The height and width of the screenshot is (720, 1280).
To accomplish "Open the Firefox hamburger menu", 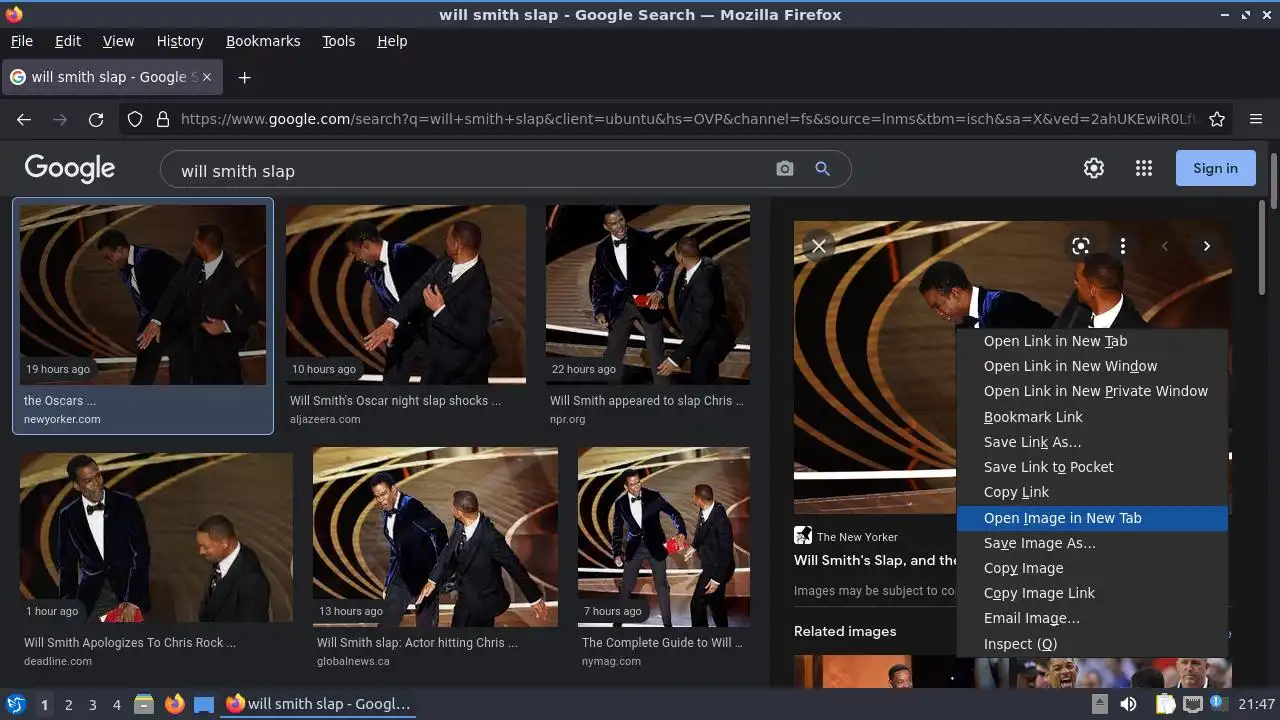I will [1256, 119].
